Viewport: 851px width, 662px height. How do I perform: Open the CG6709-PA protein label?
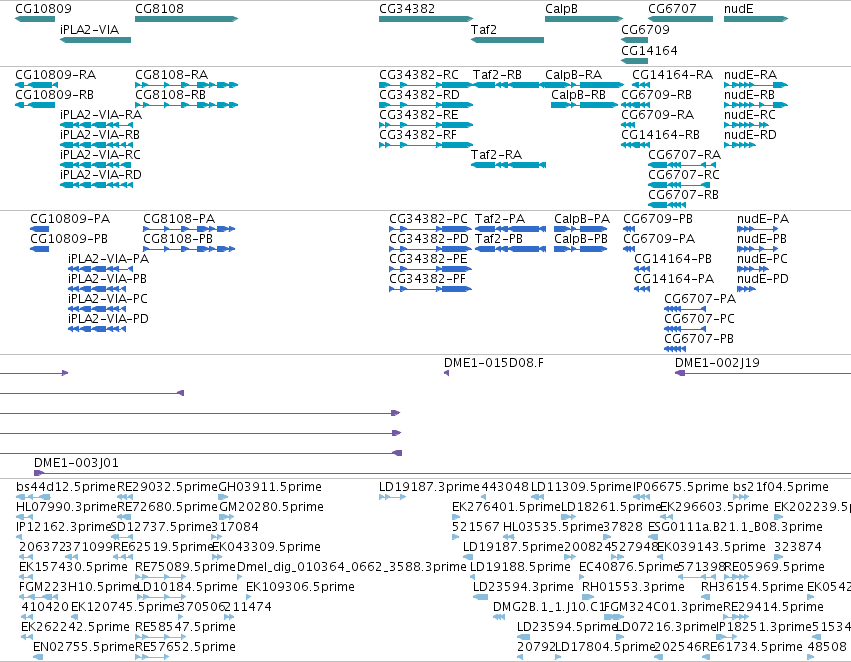[659, 239]
